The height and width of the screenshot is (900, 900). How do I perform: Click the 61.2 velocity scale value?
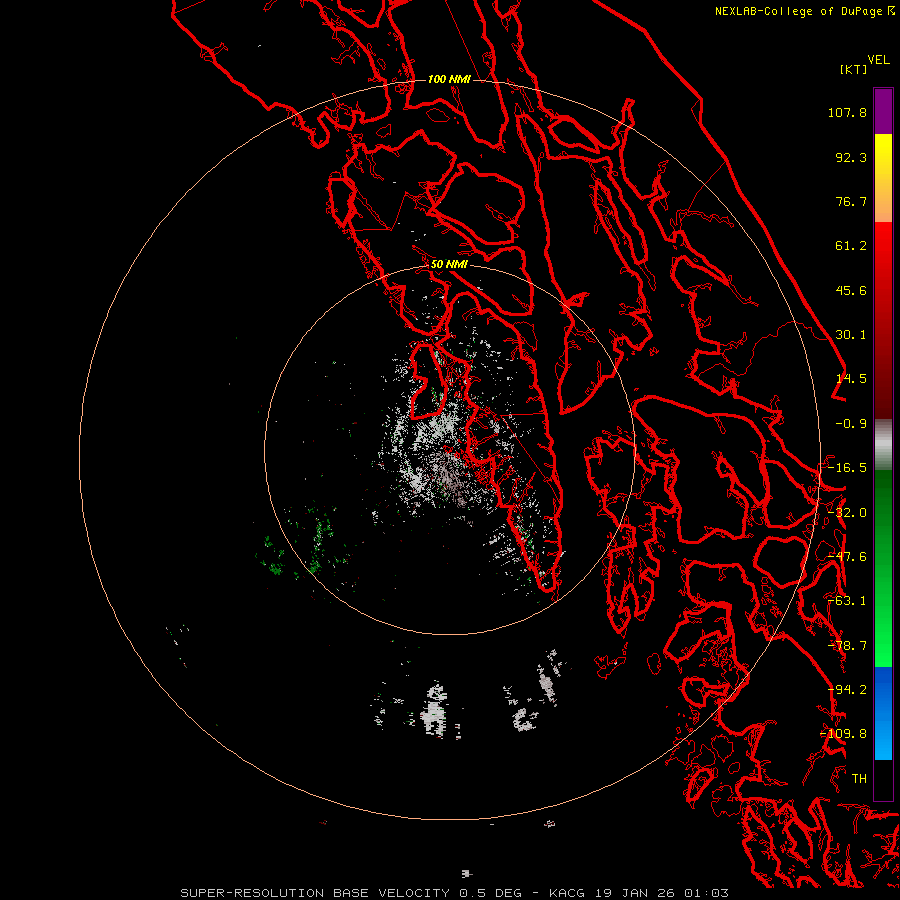851,246
